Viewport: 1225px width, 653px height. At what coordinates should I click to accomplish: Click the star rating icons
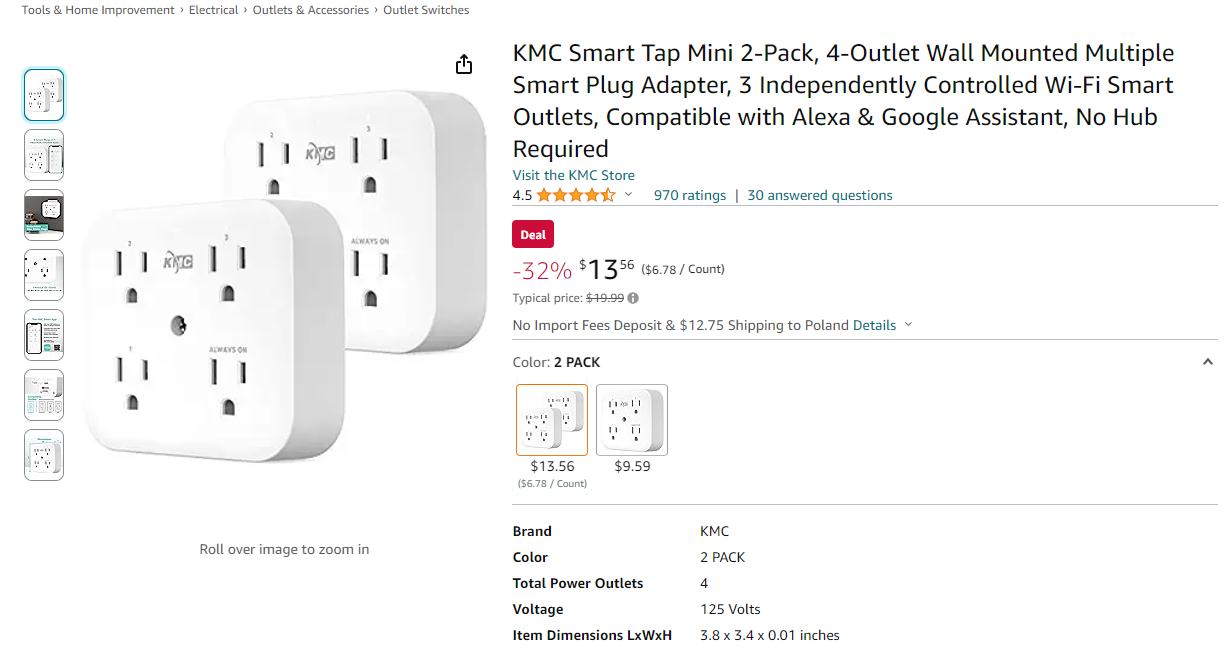tap(575, 195)
